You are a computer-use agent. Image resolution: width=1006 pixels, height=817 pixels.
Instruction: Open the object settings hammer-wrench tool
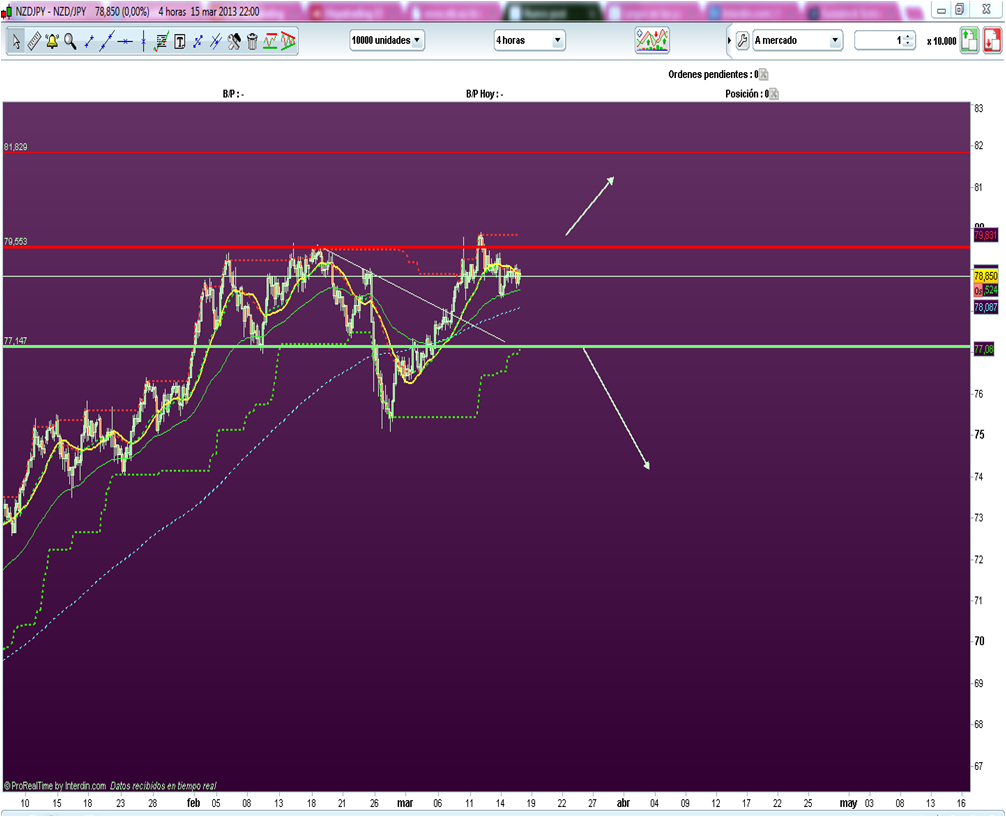[x=234, y=41]
